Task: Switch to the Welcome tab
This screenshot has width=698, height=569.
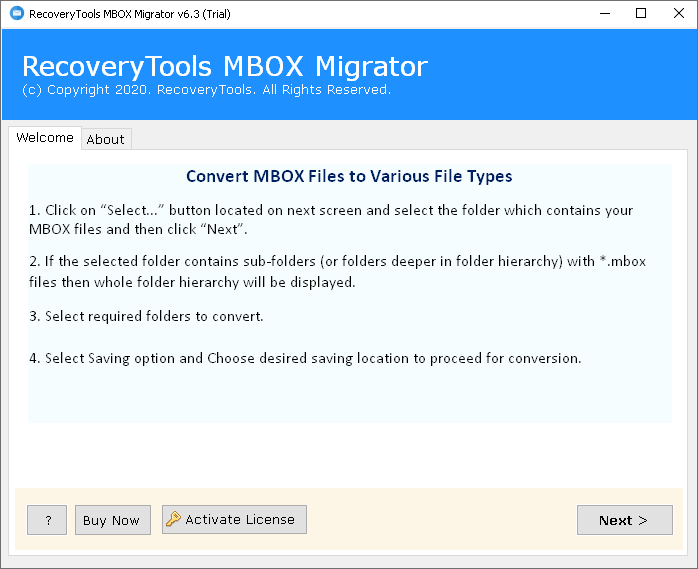Action: (x=45, y=138)
